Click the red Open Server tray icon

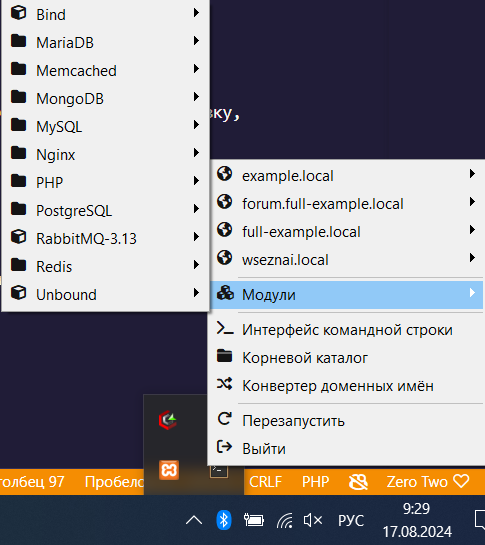pyautogui.click(x=168, y=420)
